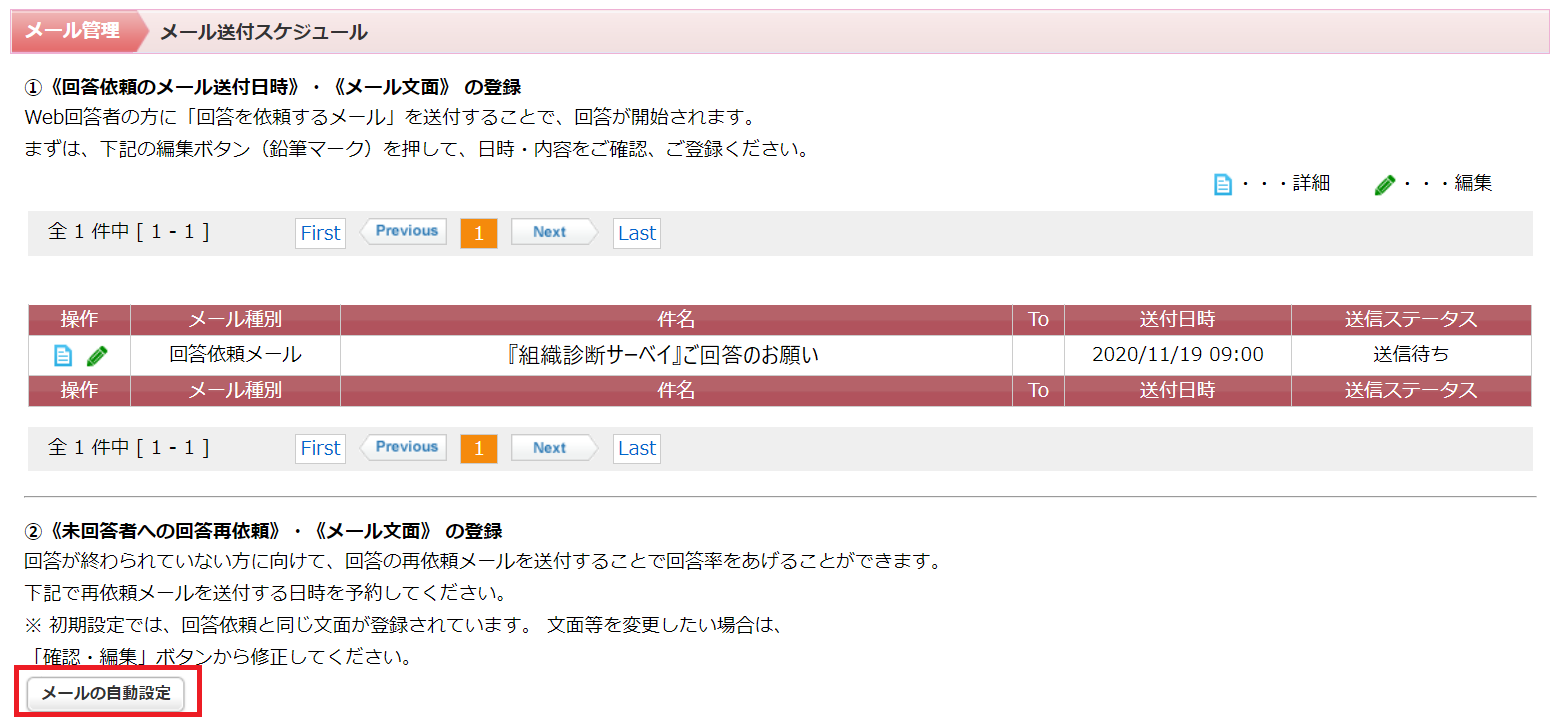Jump to Last in the upper pagination bar
The width and height of the screenshot is (1557, 721).
[636, 233]
